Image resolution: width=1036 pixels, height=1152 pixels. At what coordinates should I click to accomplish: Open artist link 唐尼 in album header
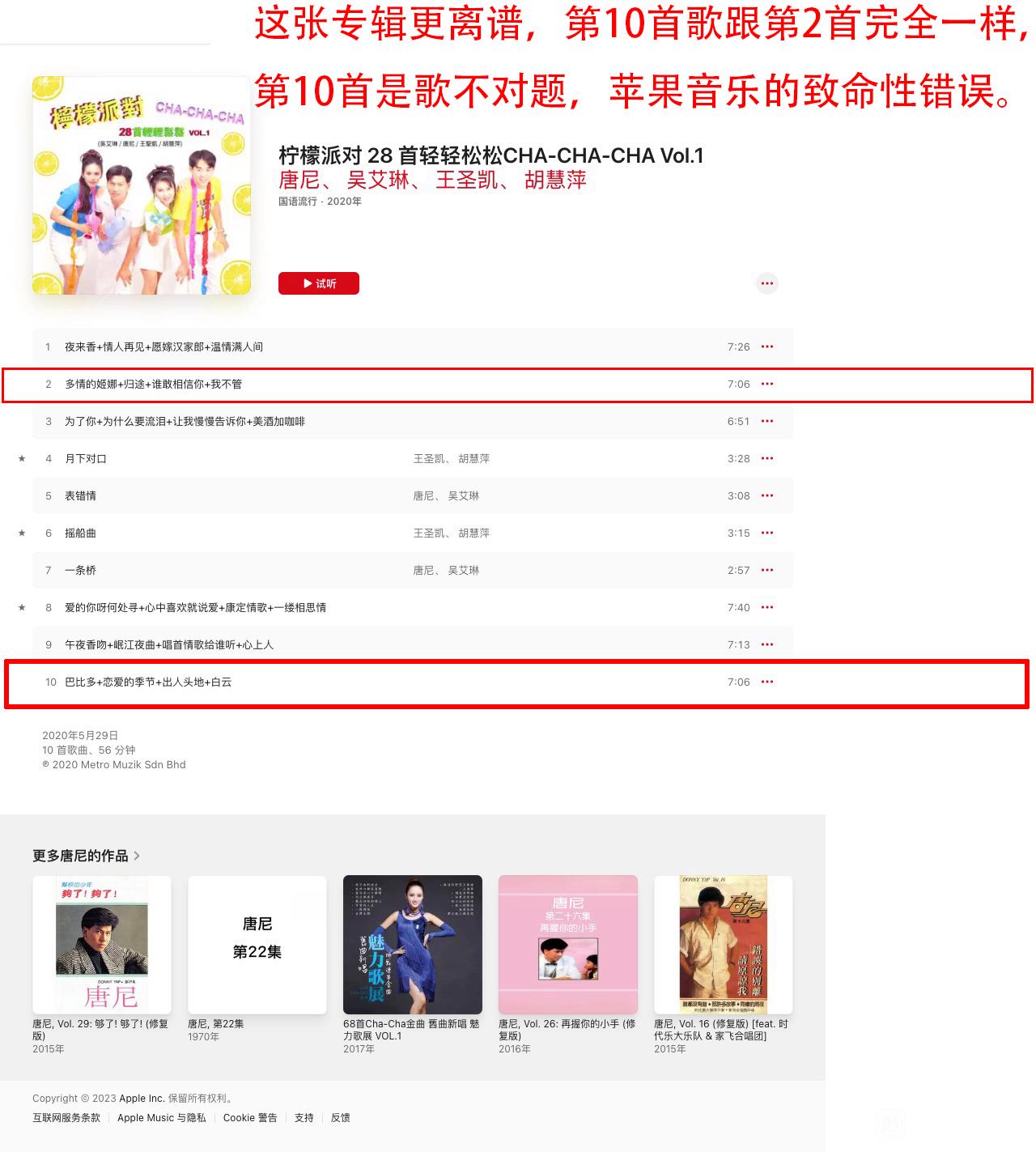(299, 180)
